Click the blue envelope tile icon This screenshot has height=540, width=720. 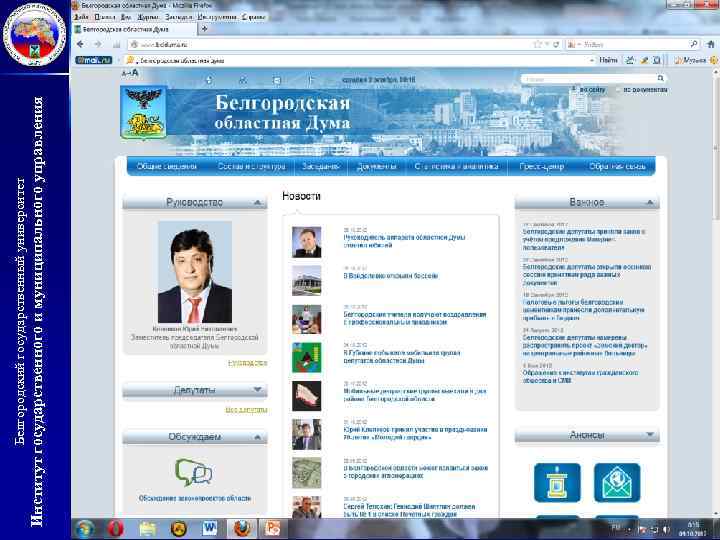pos(617,483)
